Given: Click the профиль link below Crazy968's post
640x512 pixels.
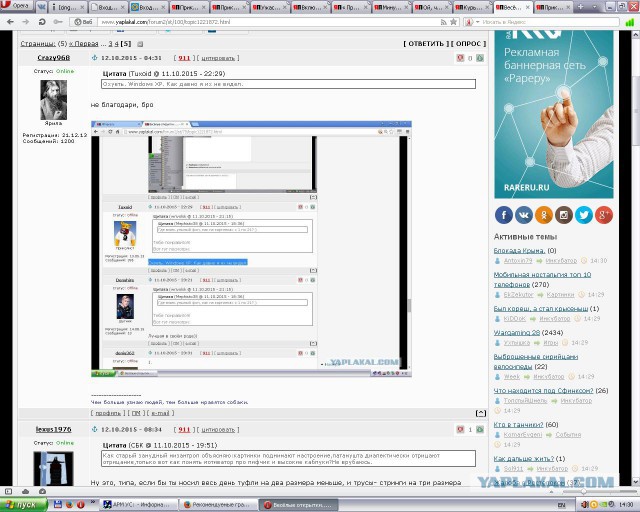Looking at the screenshot, I should (108, 413).
